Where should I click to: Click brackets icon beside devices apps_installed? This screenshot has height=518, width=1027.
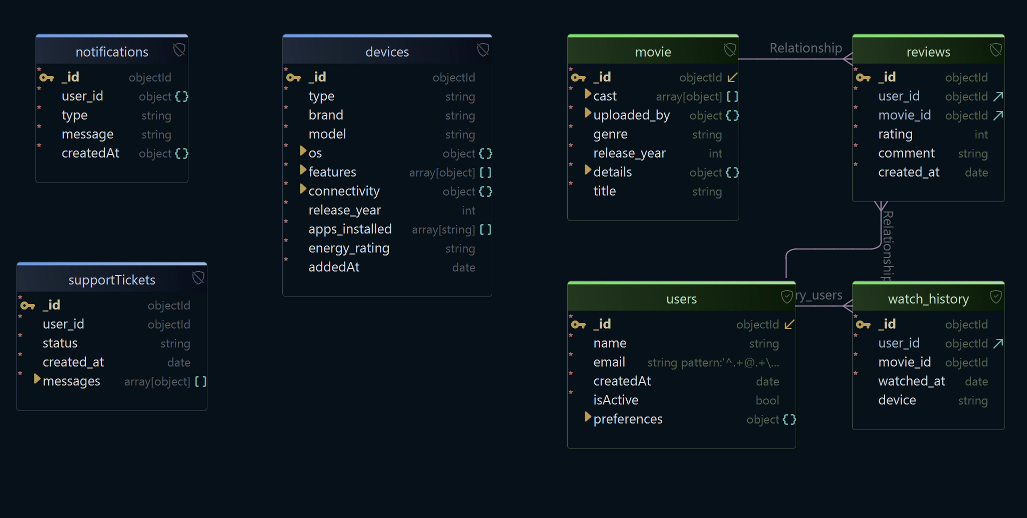click(485, 229)
